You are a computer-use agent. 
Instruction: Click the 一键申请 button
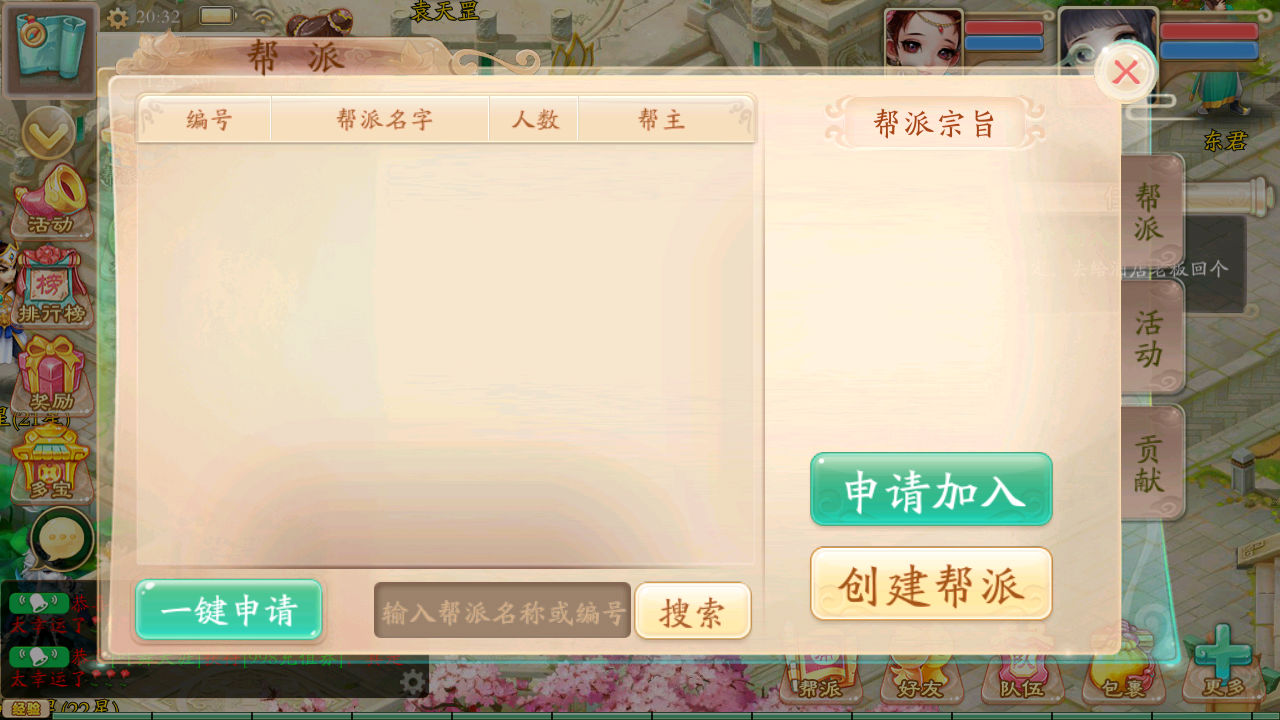tap(229, 610)
